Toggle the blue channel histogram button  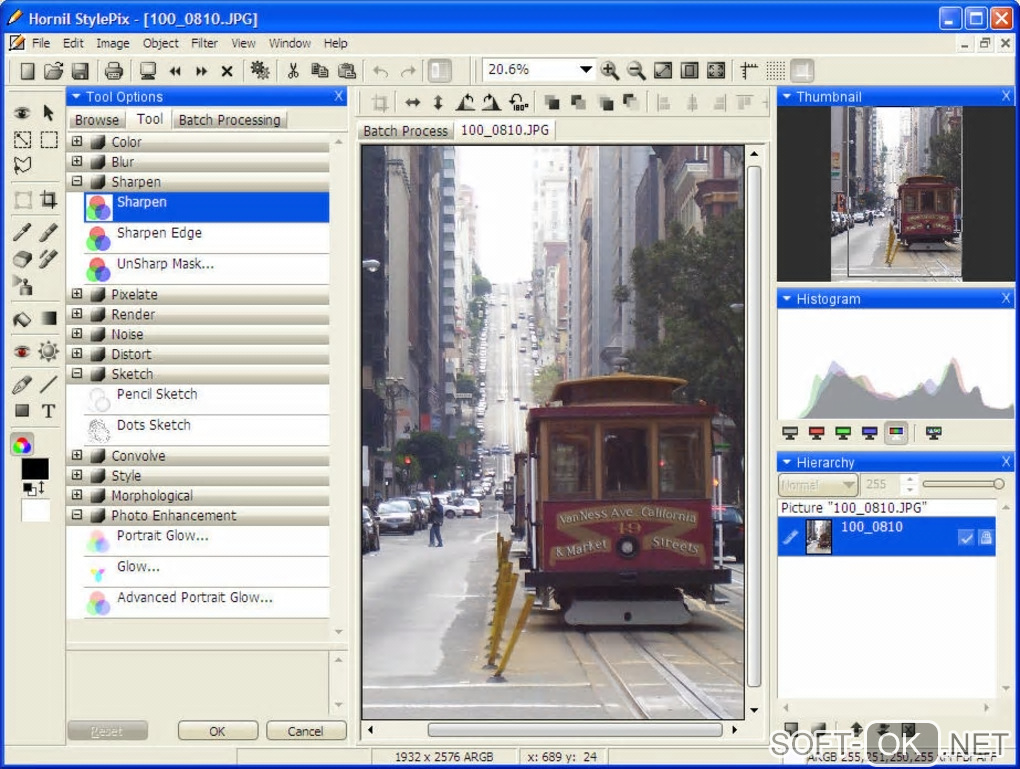pyautogui.click(x=869, y=433)
